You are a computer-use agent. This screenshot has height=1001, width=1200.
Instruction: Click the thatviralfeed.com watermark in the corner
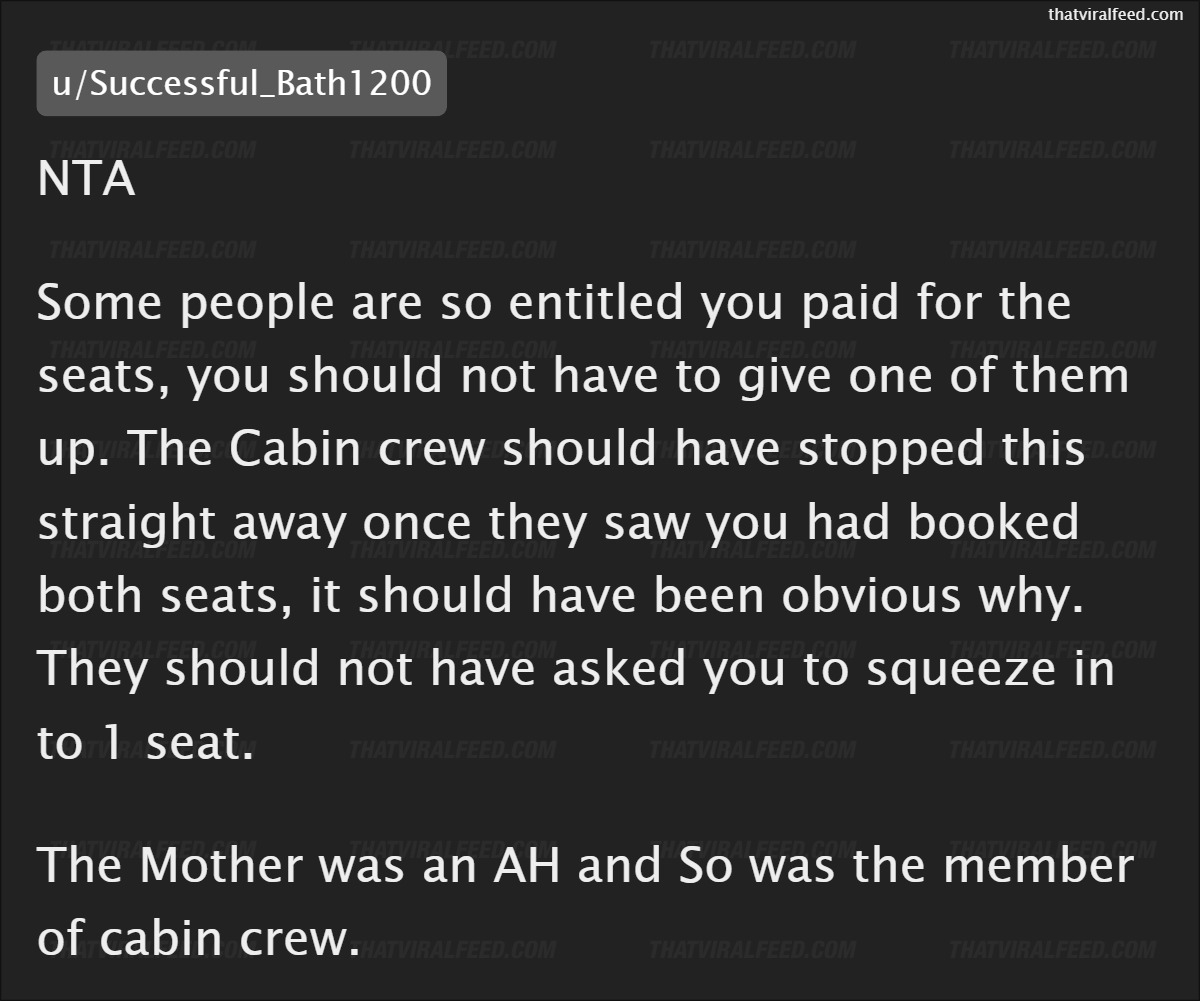(1115, 14)
